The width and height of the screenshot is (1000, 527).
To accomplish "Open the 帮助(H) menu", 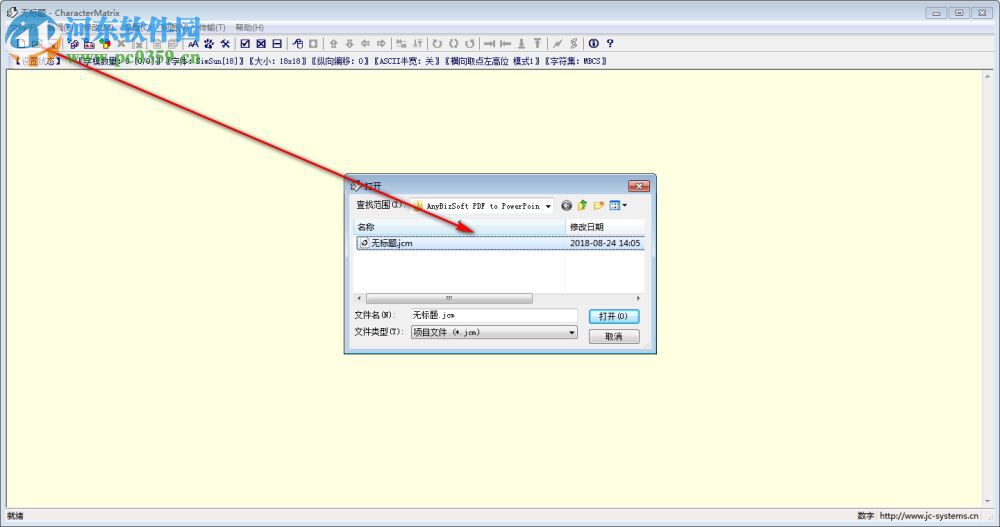I will coord(249,27).
